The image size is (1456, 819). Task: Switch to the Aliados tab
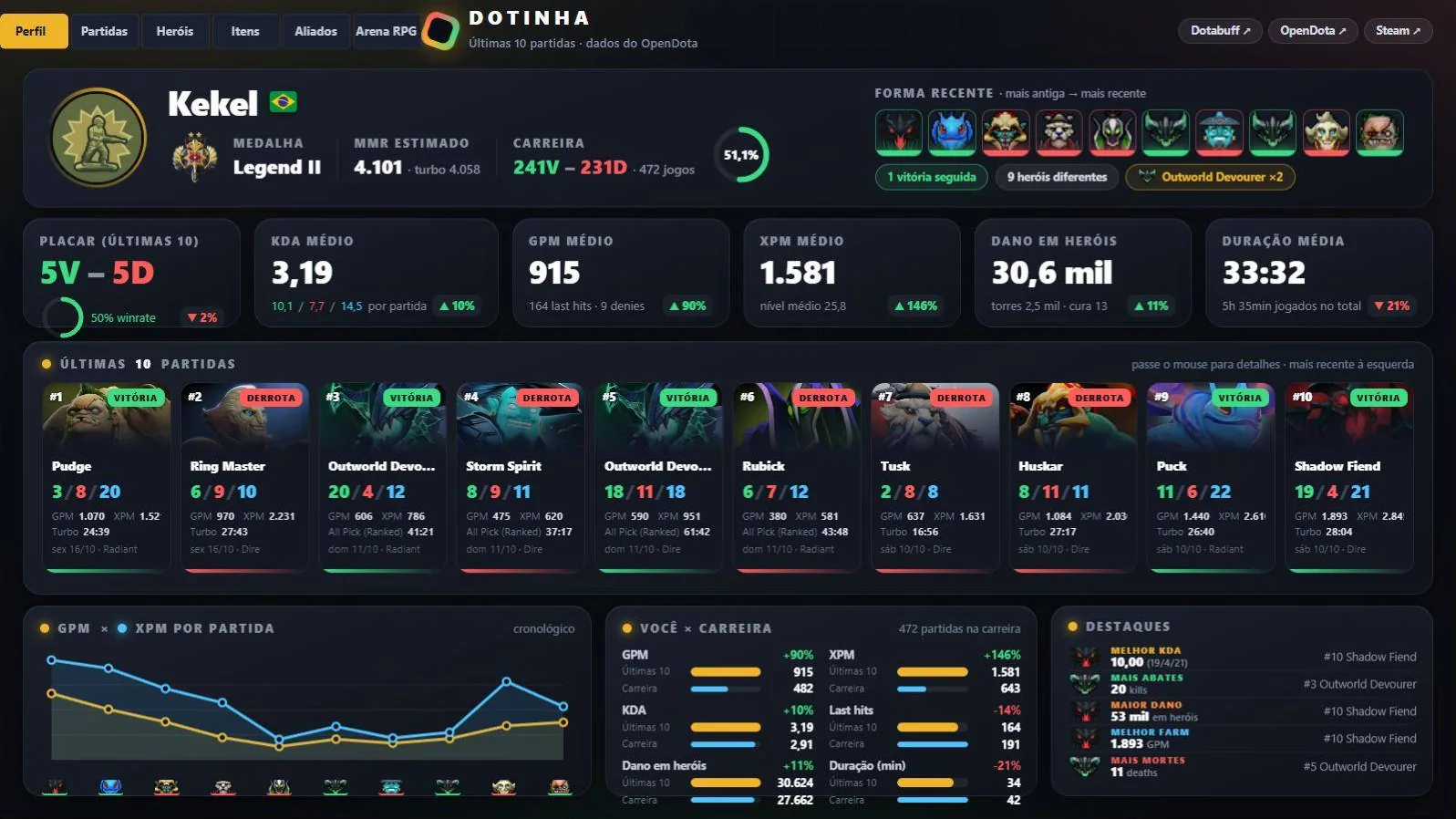(316, 31)
